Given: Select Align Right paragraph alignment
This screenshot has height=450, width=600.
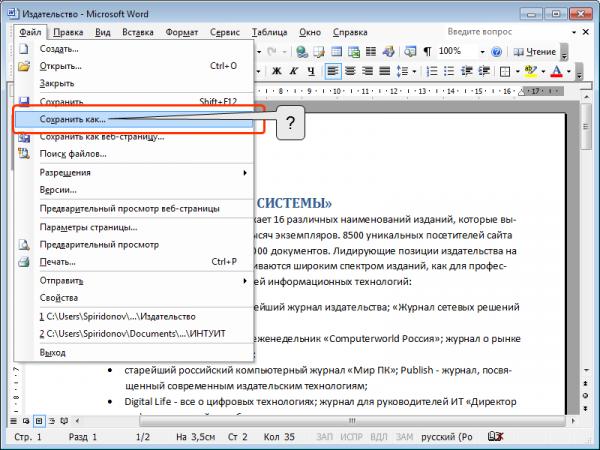Looking at the screenshot, I should (x=367, y=72).
